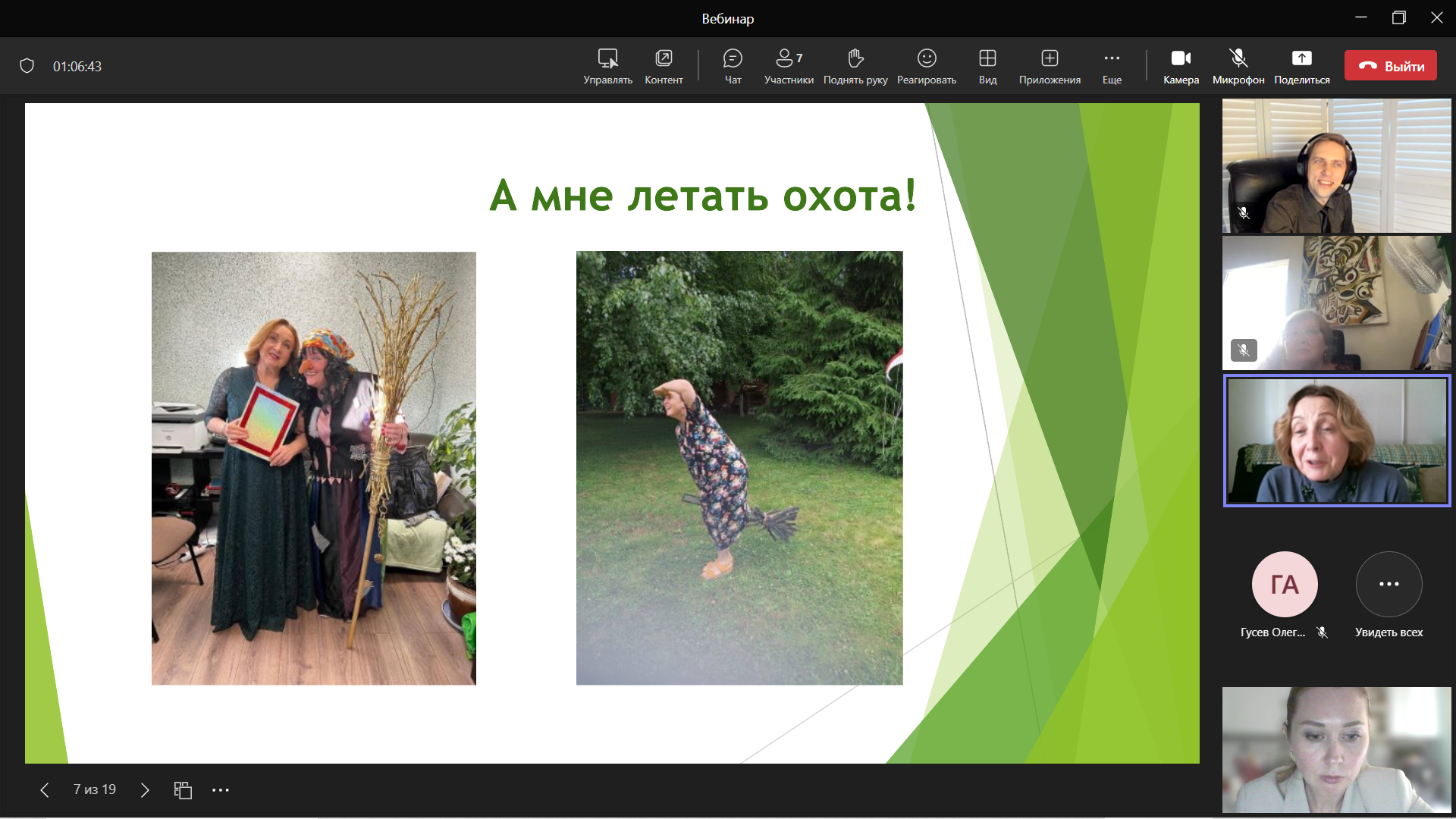1456x819 pixels.
Task: Open the Вид layout menu
Action: coord(987,65)
